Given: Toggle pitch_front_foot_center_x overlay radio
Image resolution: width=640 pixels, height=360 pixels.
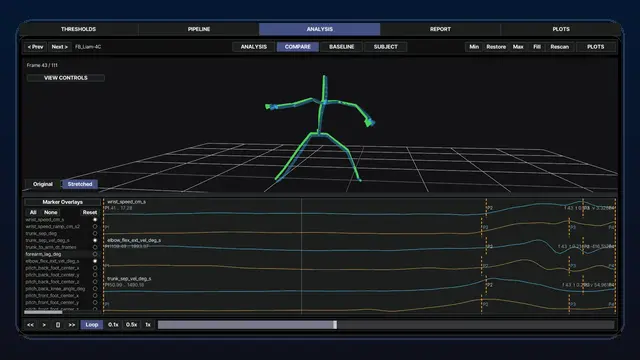Looking at the screenshot, I should (x=95, y=296).
